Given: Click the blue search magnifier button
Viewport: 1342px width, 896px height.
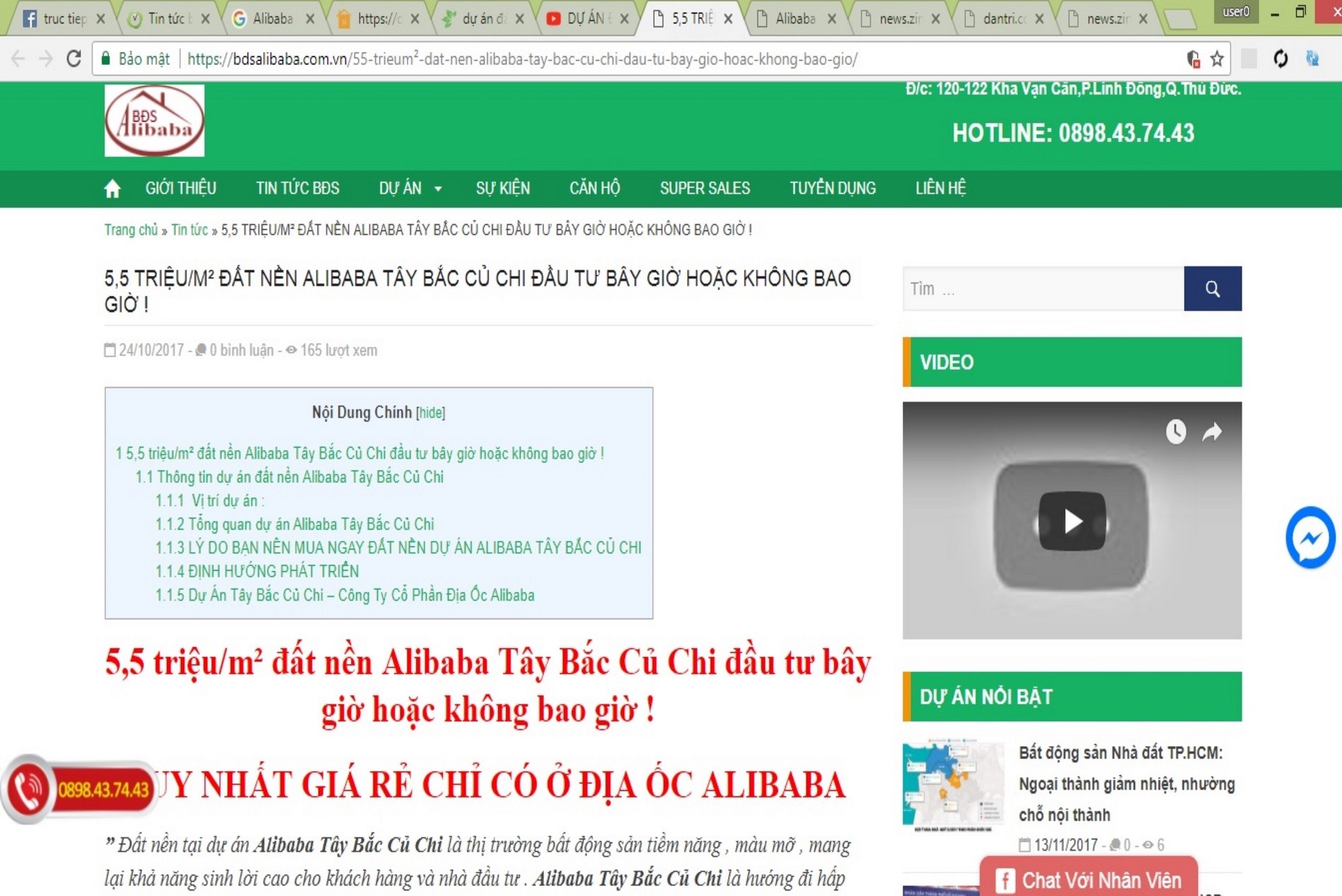Looking at the screenshot, I should (1213, 289).
